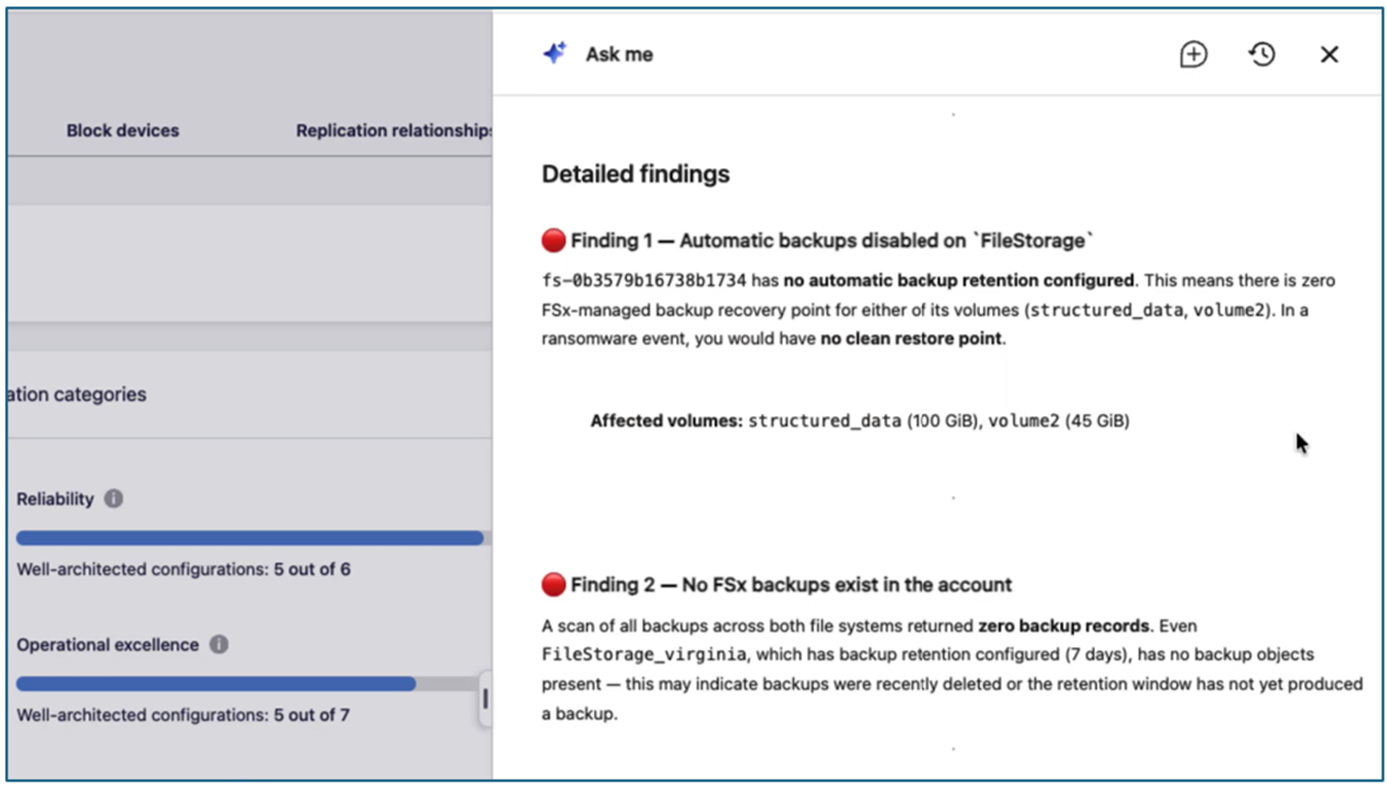Click the Finding 2 heading text

click(791, 584)
